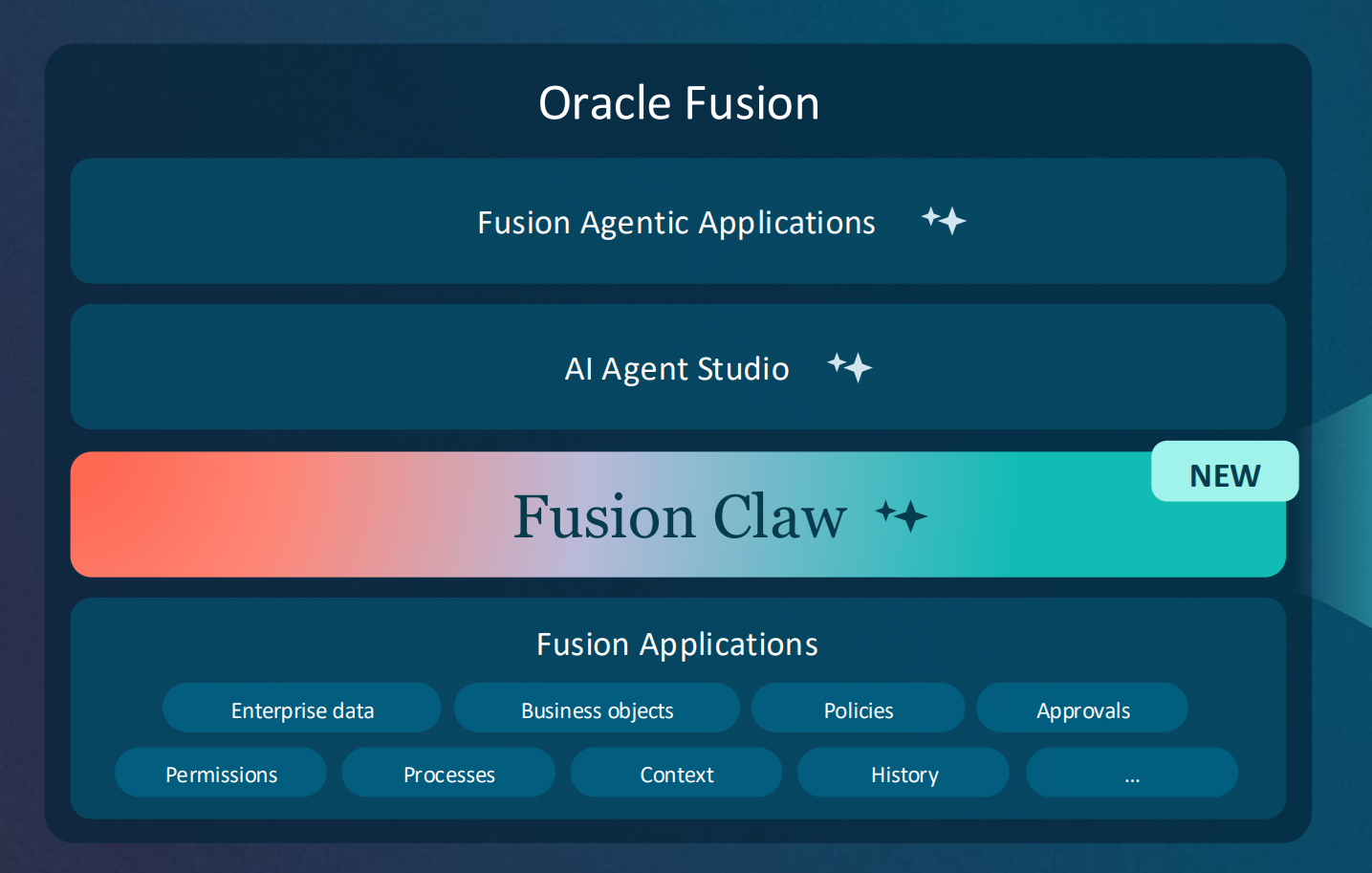Select the NEW badge on Fusion Claw
This screenshot has height=873, width=1372.
pyautogui.click(x=1225, y=471)
